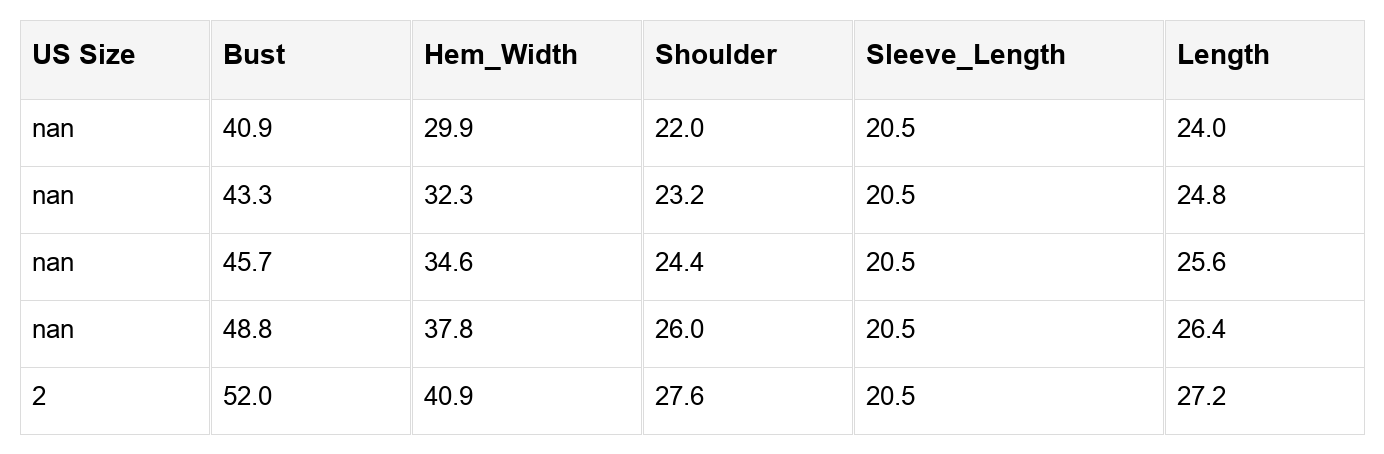The width and height of the screenshot is (1384, 454).
Task: Select the Hem_Width cell 37.8
Action: (448, 330)
